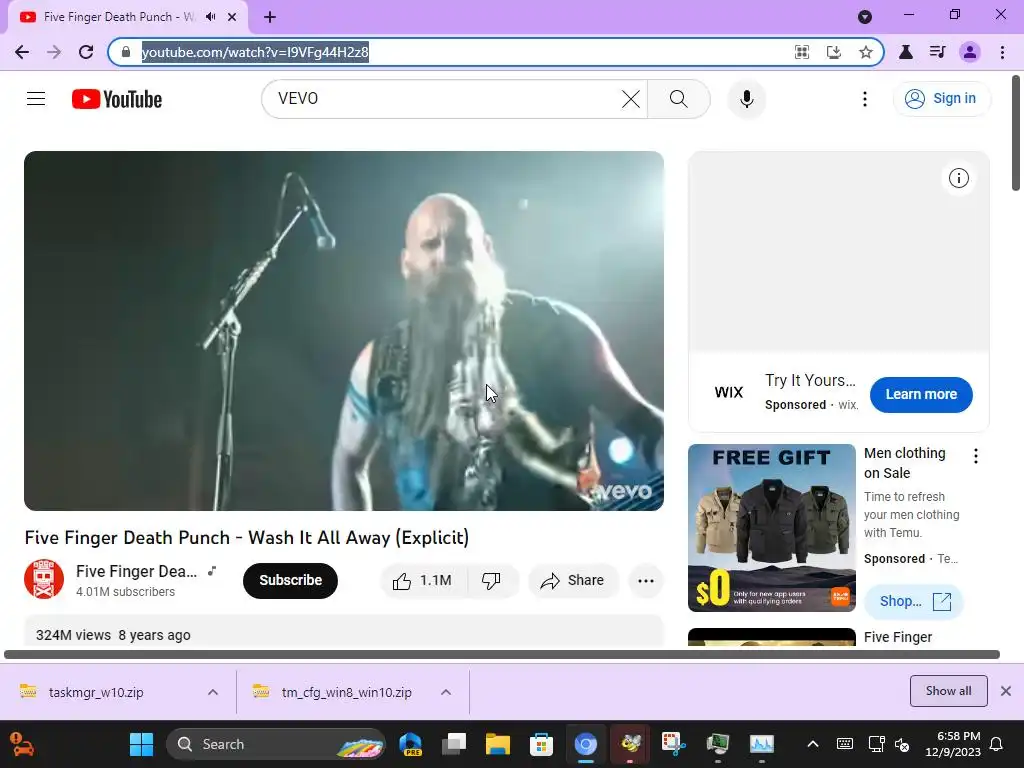Click the Shop... button on Temu ad

coord(914,601)
